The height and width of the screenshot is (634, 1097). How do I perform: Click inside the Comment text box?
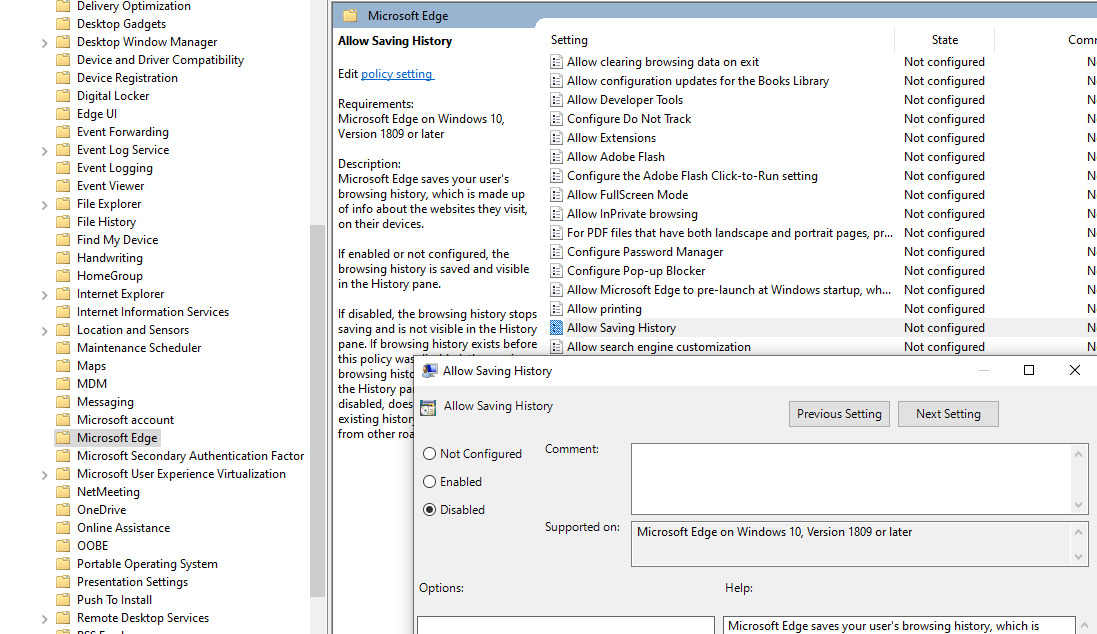[851, 479]
